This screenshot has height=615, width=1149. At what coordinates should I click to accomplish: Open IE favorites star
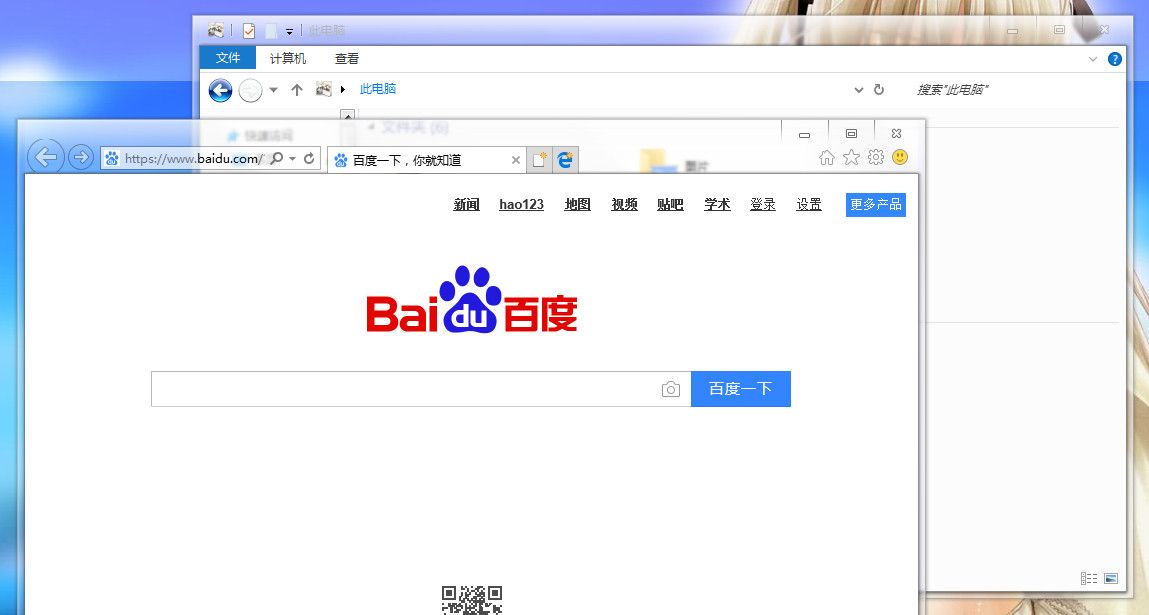coord(851,158)
